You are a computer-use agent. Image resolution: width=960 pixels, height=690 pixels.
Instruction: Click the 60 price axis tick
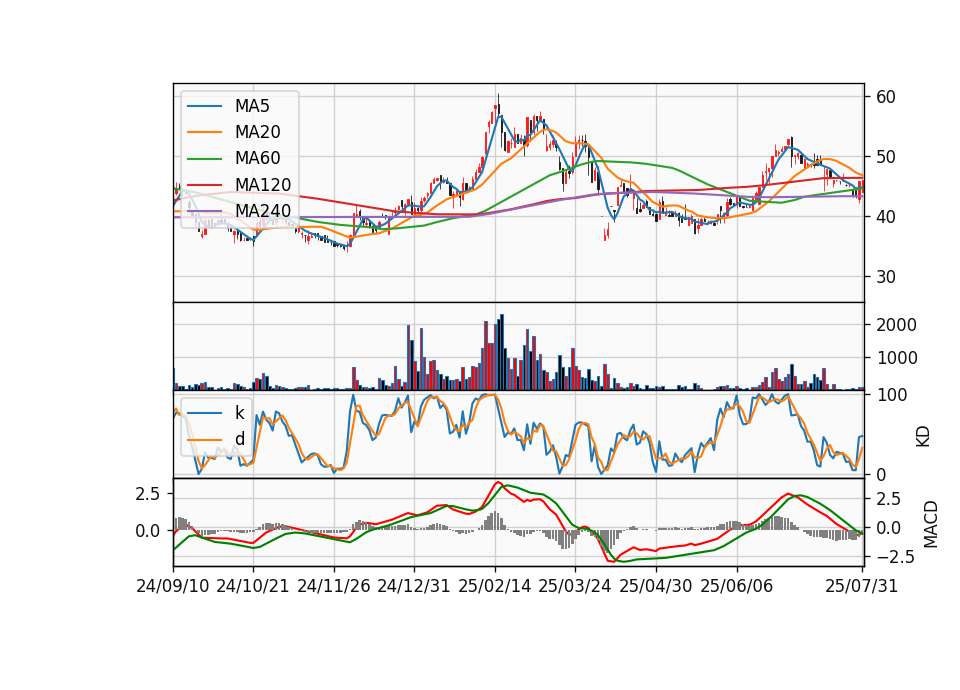[x=886, y=97]
